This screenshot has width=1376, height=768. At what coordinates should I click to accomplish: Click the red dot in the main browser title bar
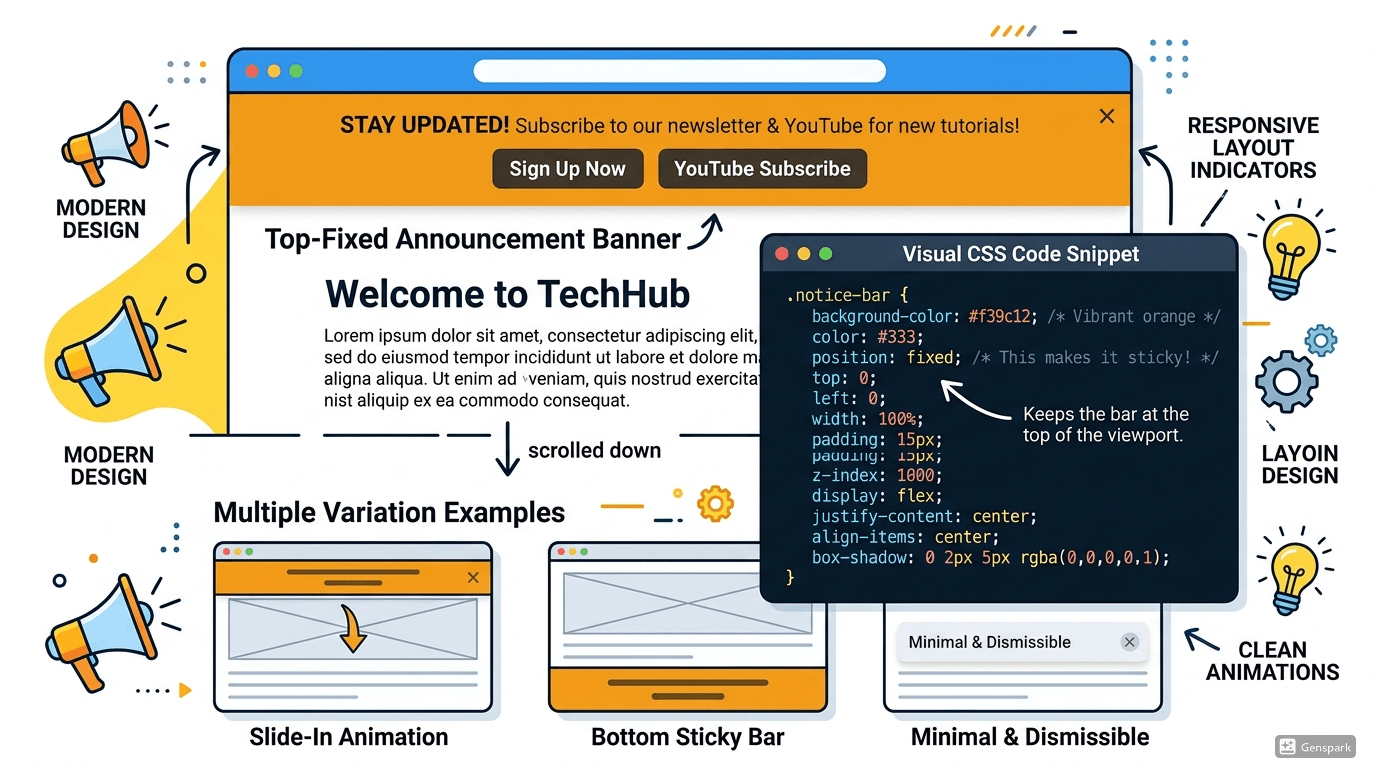click(251, 71)
